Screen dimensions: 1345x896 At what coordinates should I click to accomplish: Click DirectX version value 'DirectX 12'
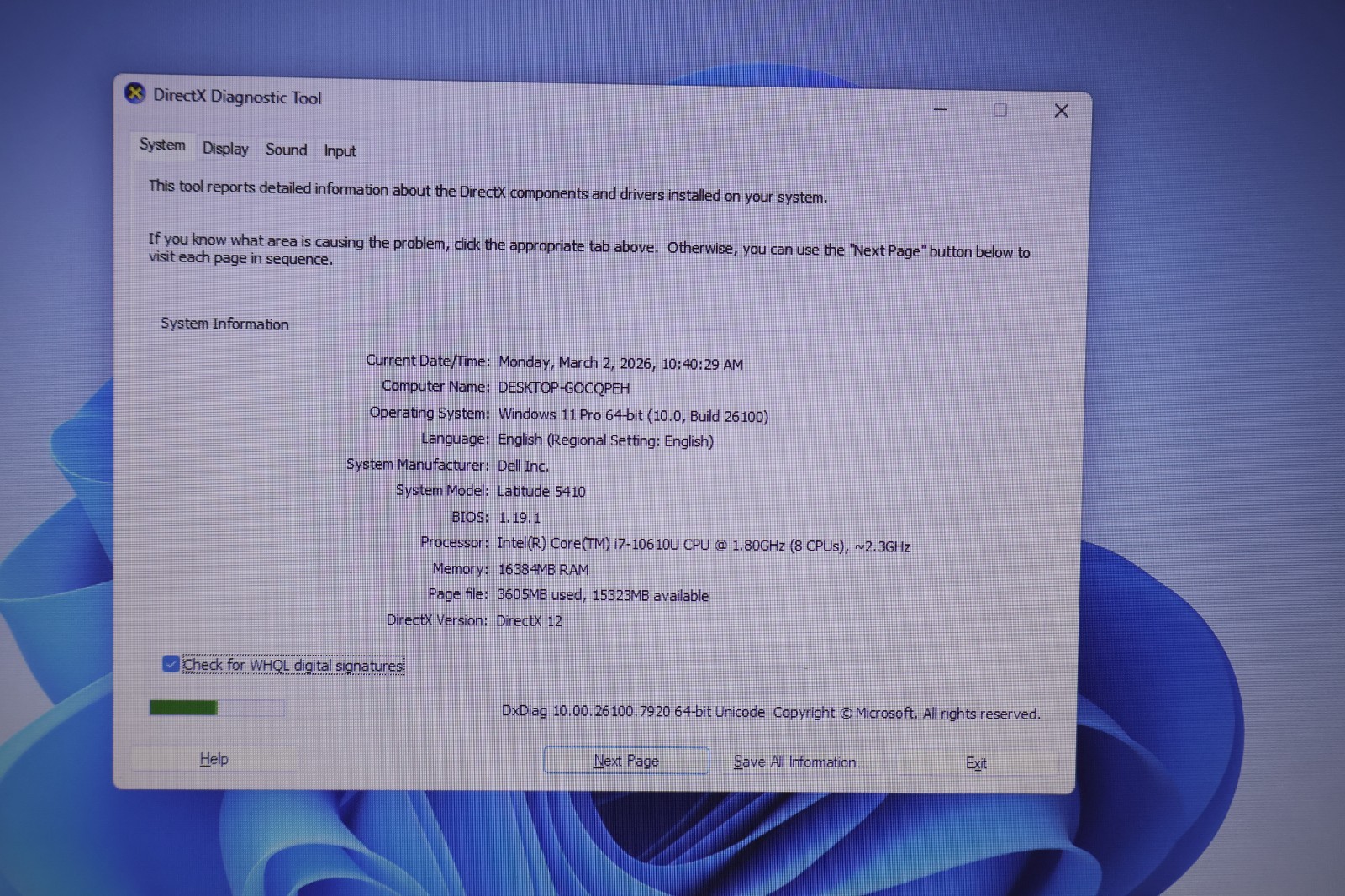(529, 620)
